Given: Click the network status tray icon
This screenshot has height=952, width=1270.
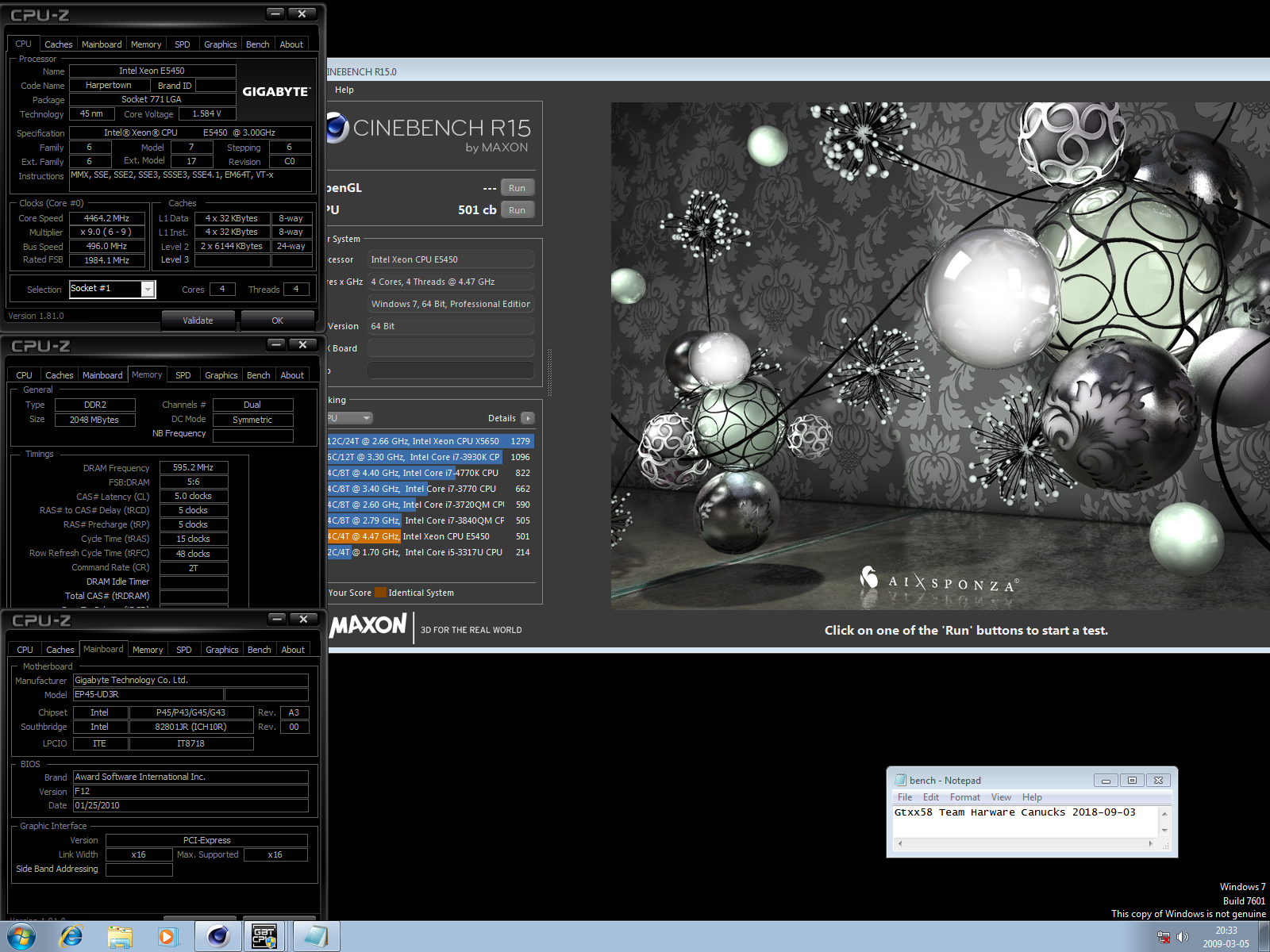Looking at the screenshot, I should point(1164,937).
